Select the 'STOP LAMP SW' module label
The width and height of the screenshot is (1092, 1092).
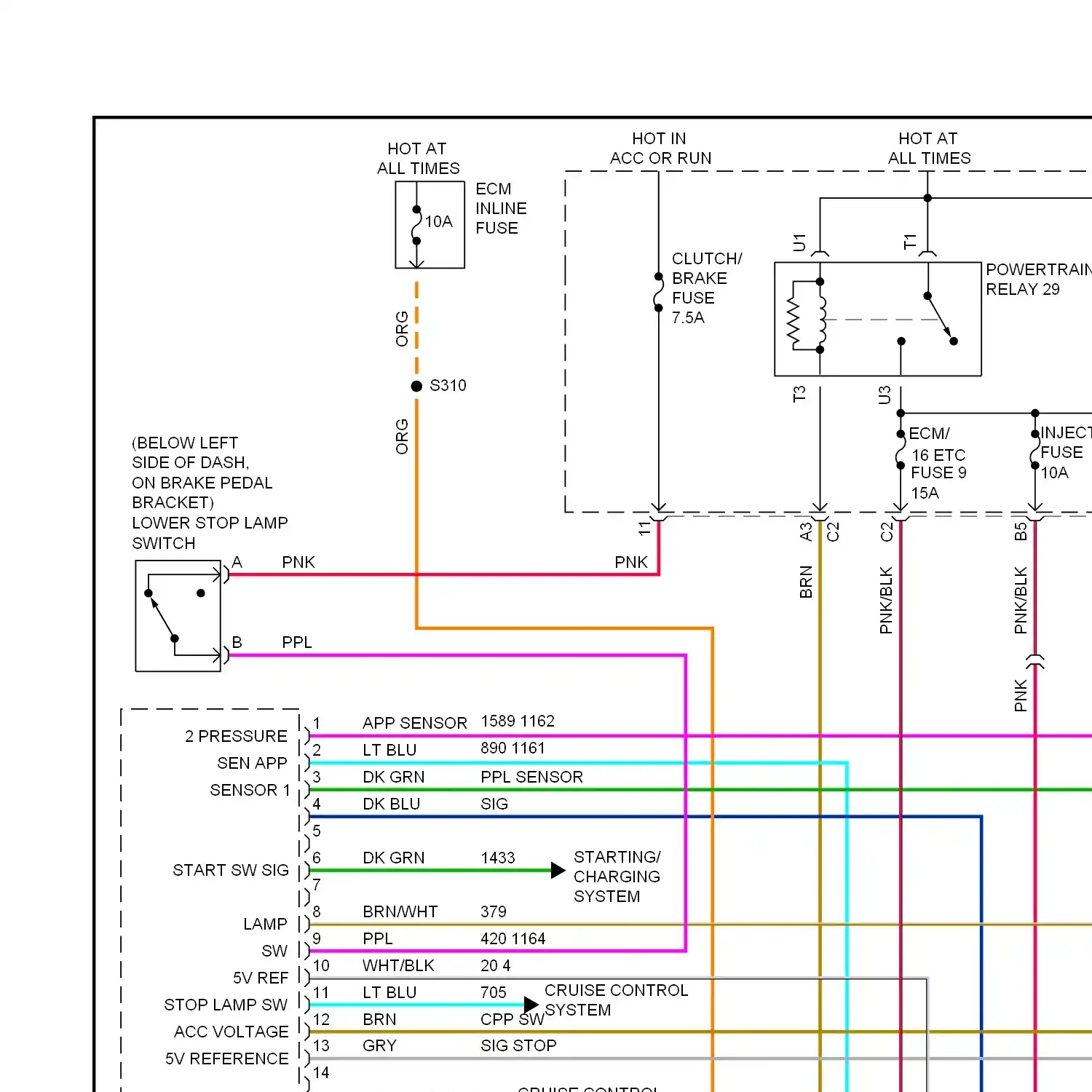(226, 1005)
